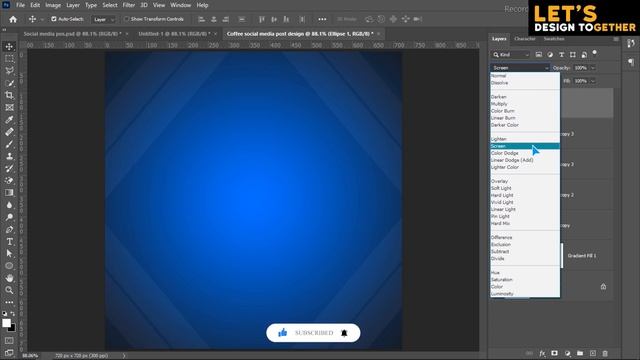
Task: Enable Show Transform Controls checkbox
Action: click(x=127, y=19)
